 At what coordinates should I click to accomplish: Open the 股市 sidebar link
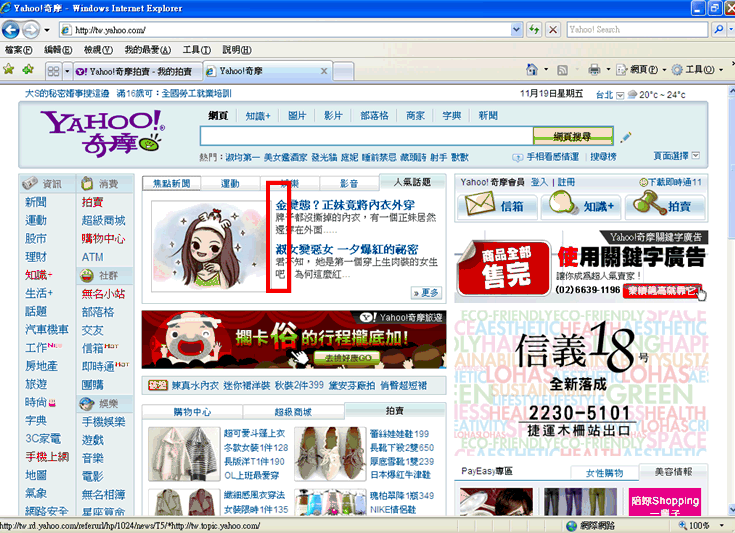point(36,239)
